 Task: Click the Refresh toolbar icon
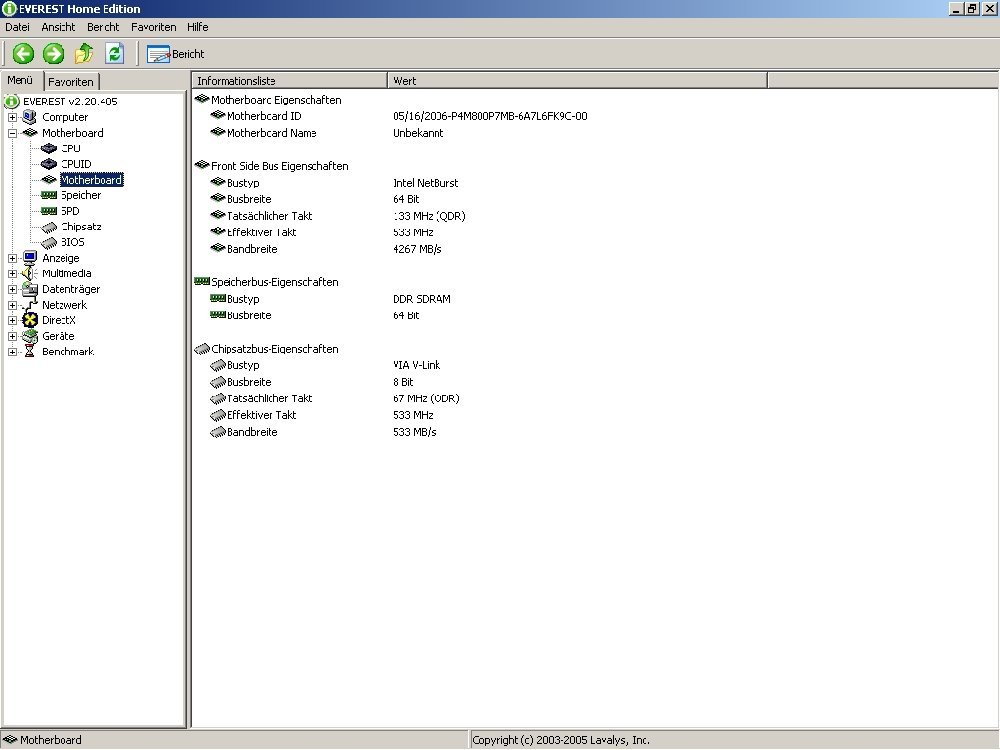(x=114, y=54)
